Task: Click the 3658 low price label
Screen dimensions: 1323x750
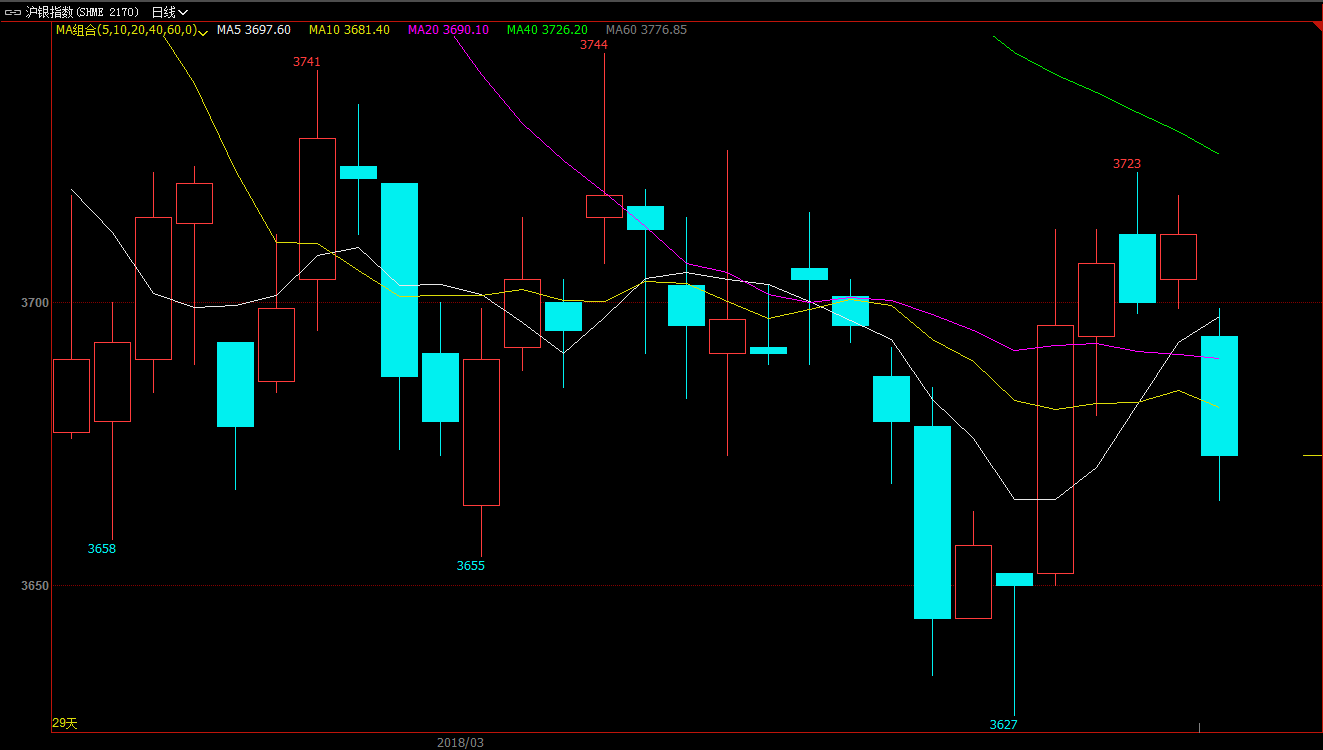Action: point(102,549)
